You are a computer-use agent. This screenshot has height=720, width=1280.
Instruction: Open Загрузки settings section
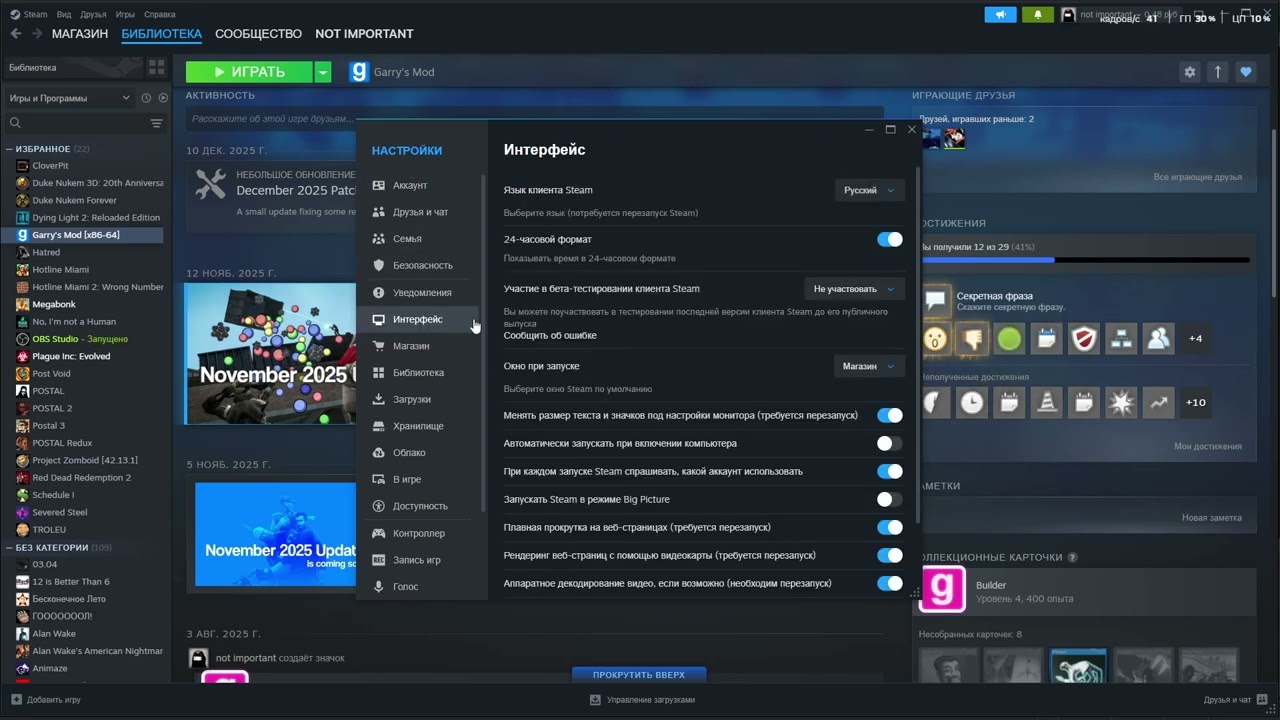420,399
